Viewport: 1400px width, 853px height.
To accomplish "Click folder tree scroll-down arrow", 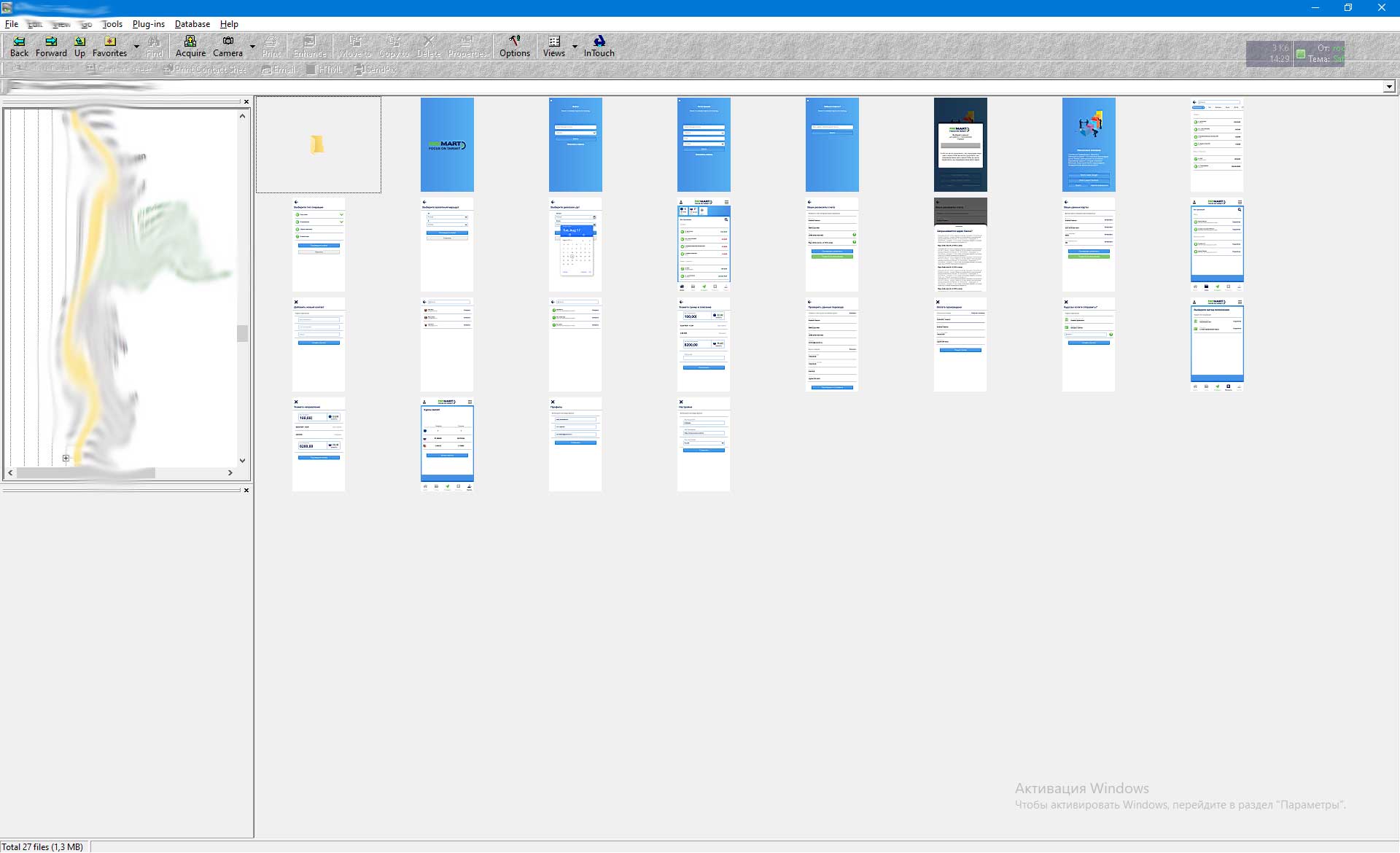I will tap(243, 461).
